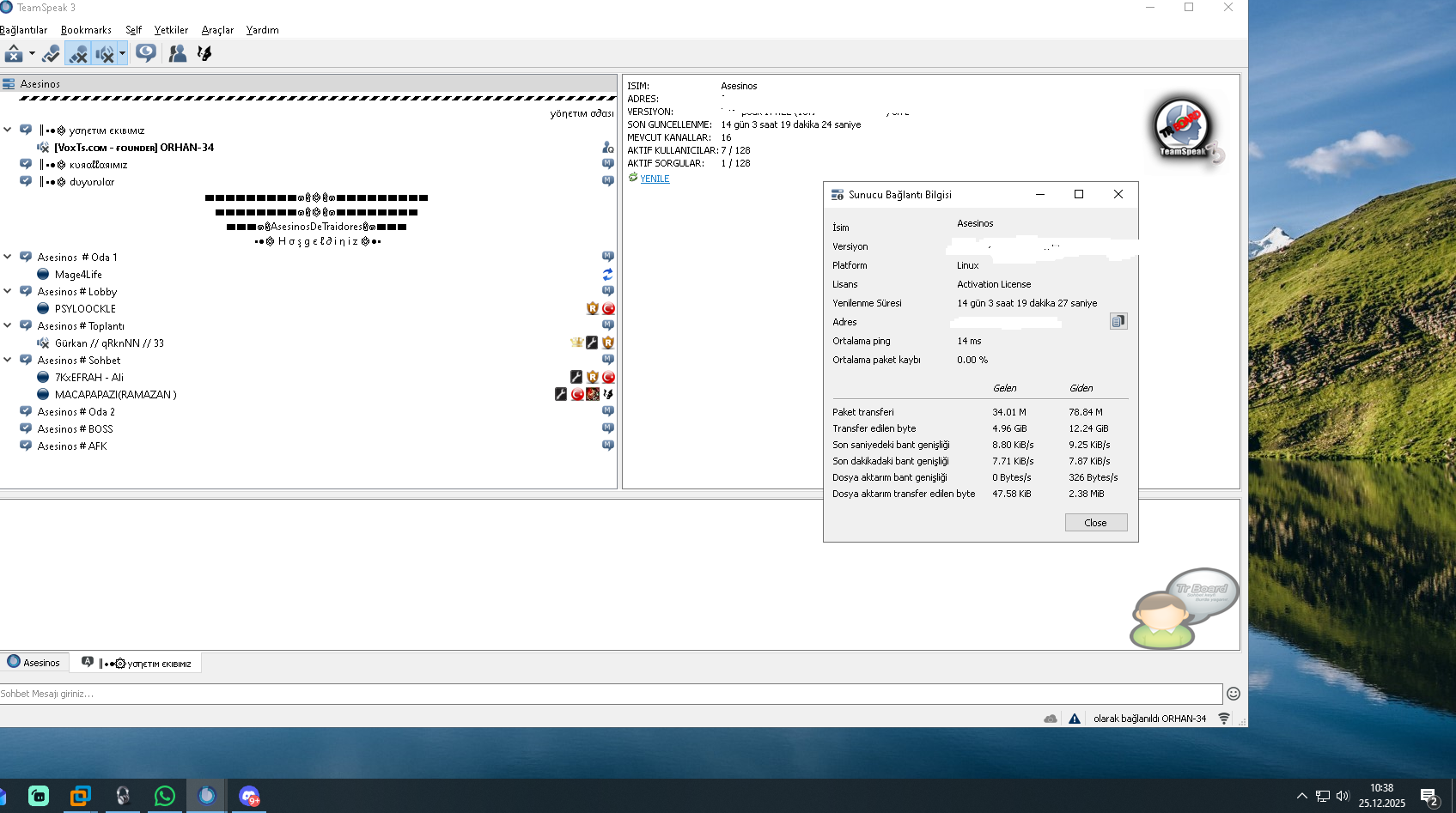Screen dimensions: 1456x813
Task: Show hidden system tray icons chevron
Action: click(x=1301, y=796)
